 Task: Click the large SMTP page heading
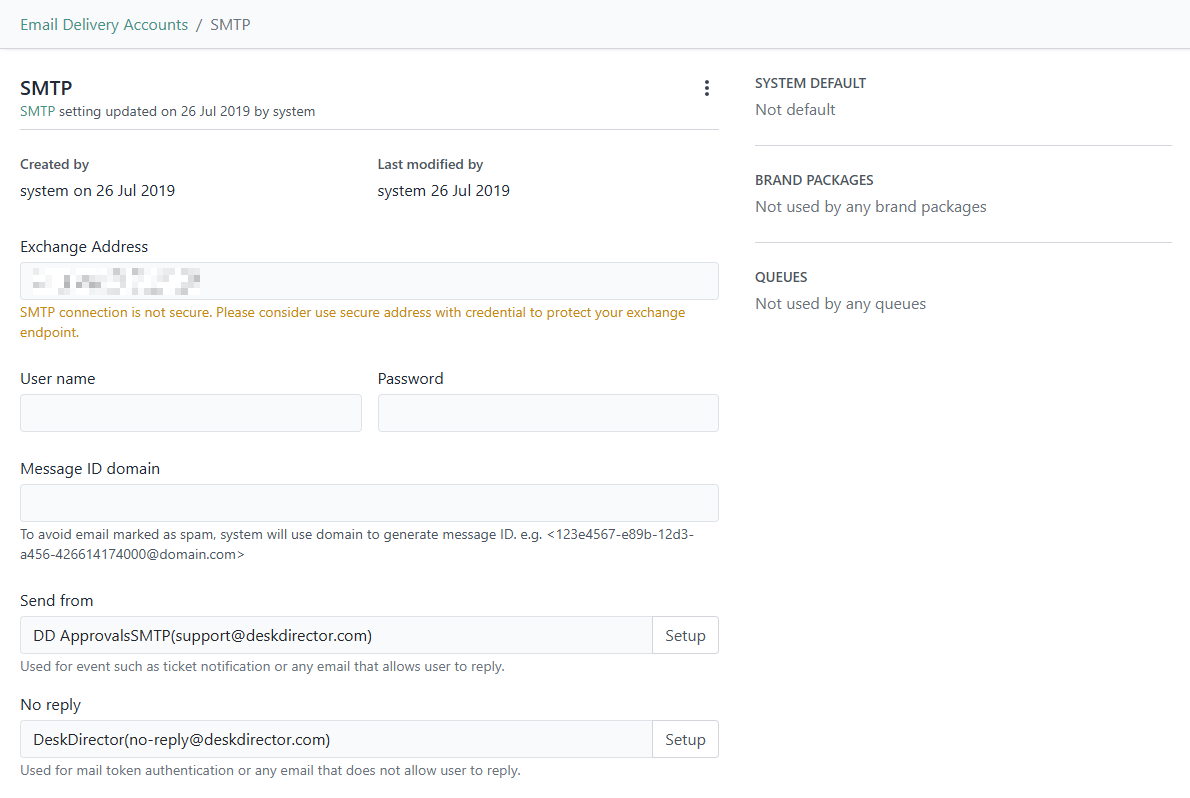tap(46, 88)
